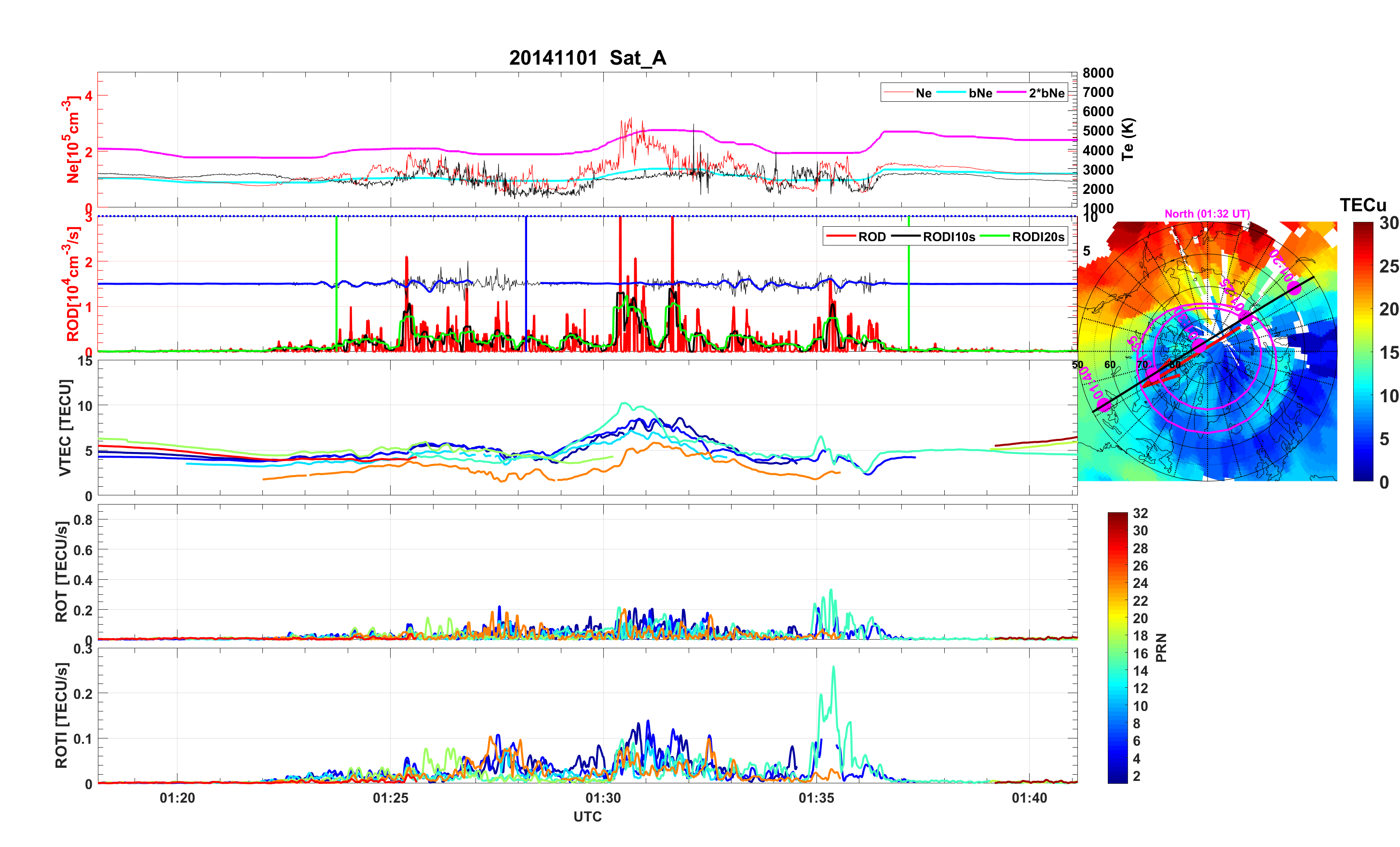Click the UTC x-axis label
Image resolution: width=1400 pixels, height=847 pixels.
(587, 817)
